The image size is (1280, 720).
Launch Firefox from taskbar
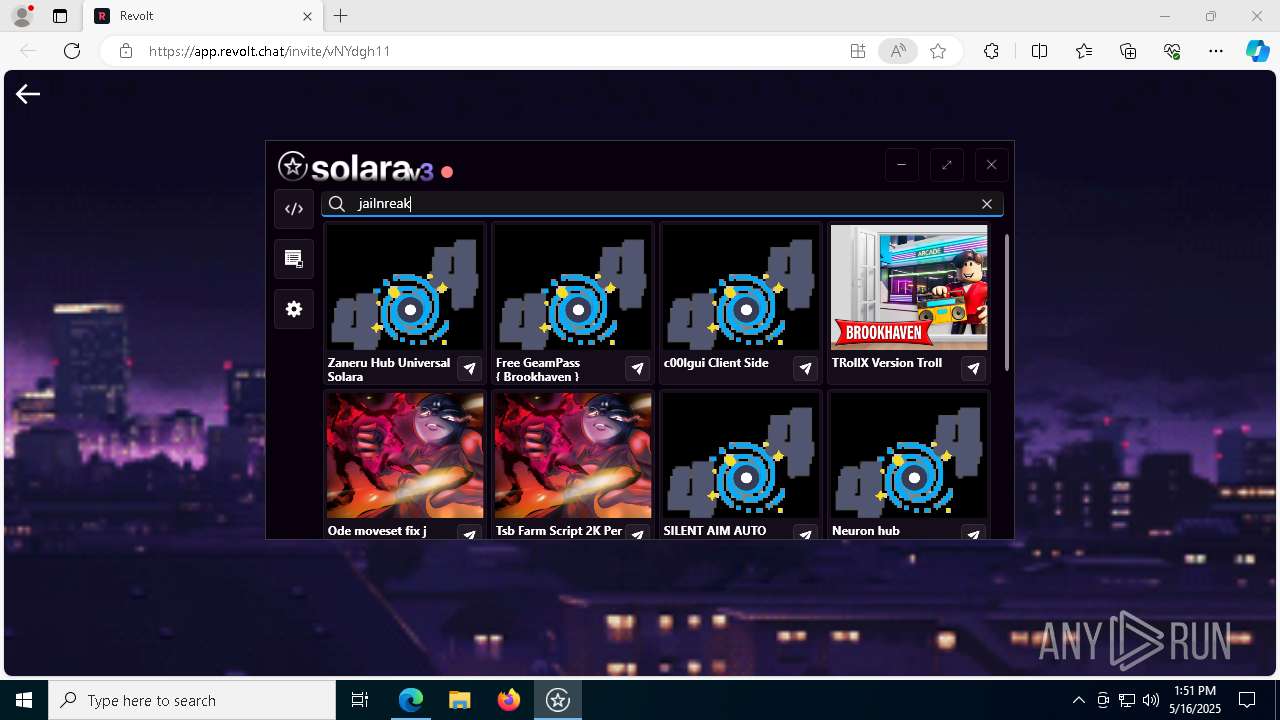click(509, 700)
